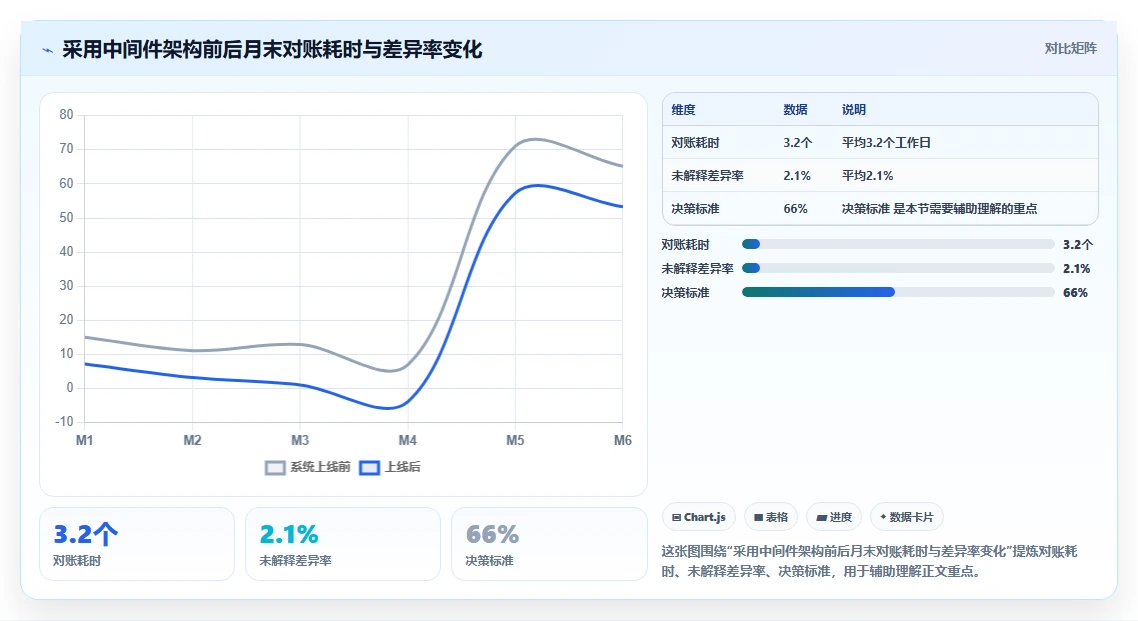
Task: Click the 平均3.2个工作日 description cell
Action: [x=886, y=143]
